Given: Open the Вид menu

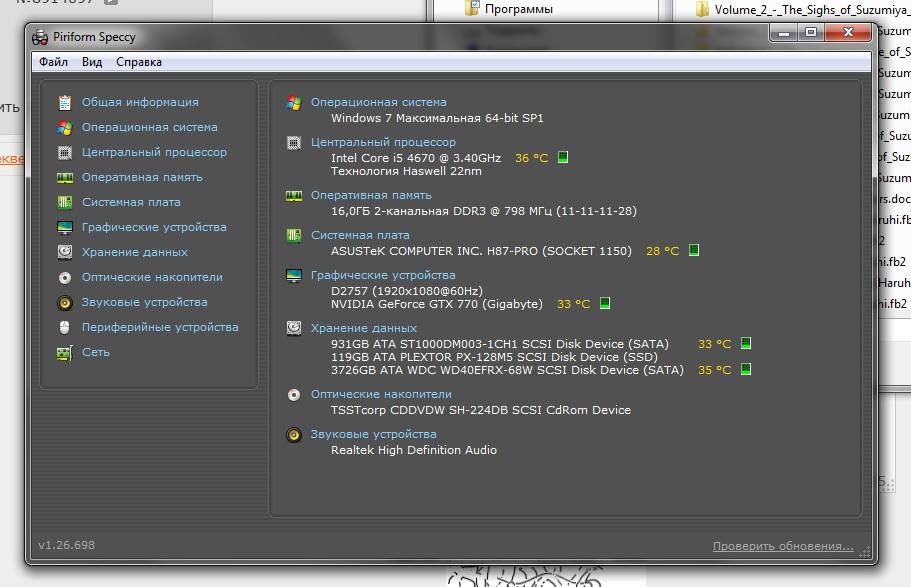Looking at the screenshot, I should [x=92, y=62].
